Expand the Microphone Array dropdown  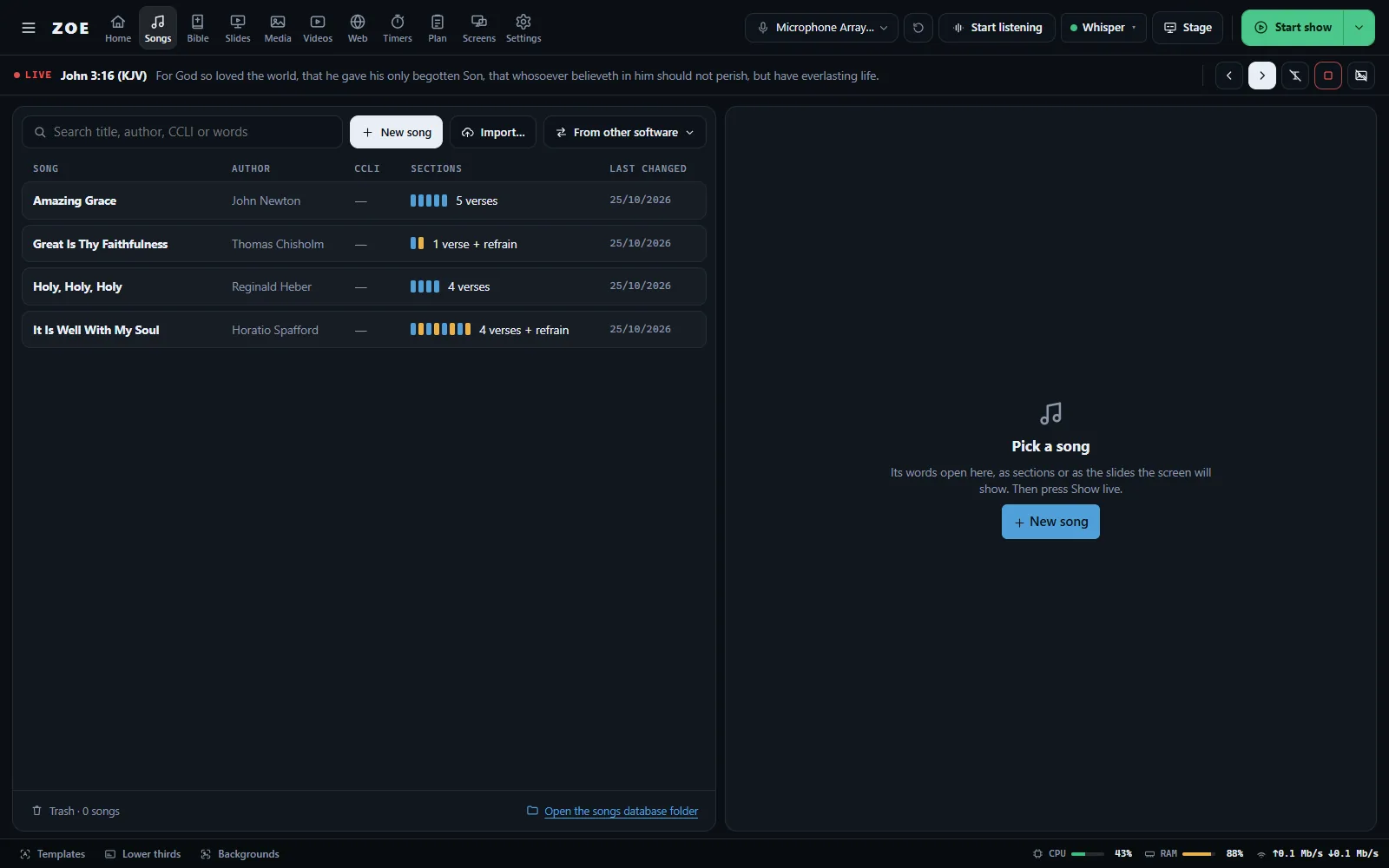tap(821, 28)
